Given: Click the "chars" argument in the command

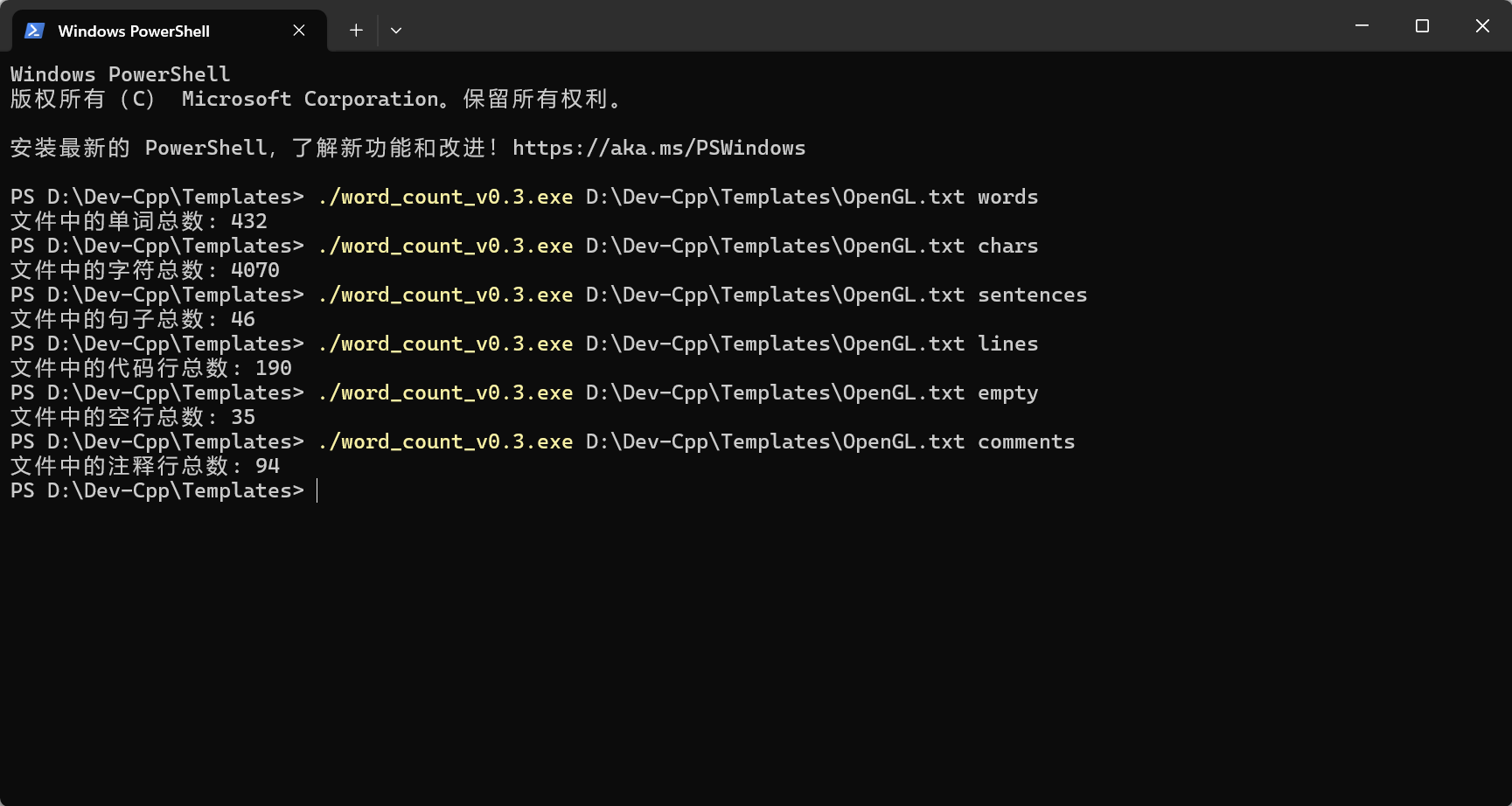Looking at the screenshot, I should [x=1007, y=247].
